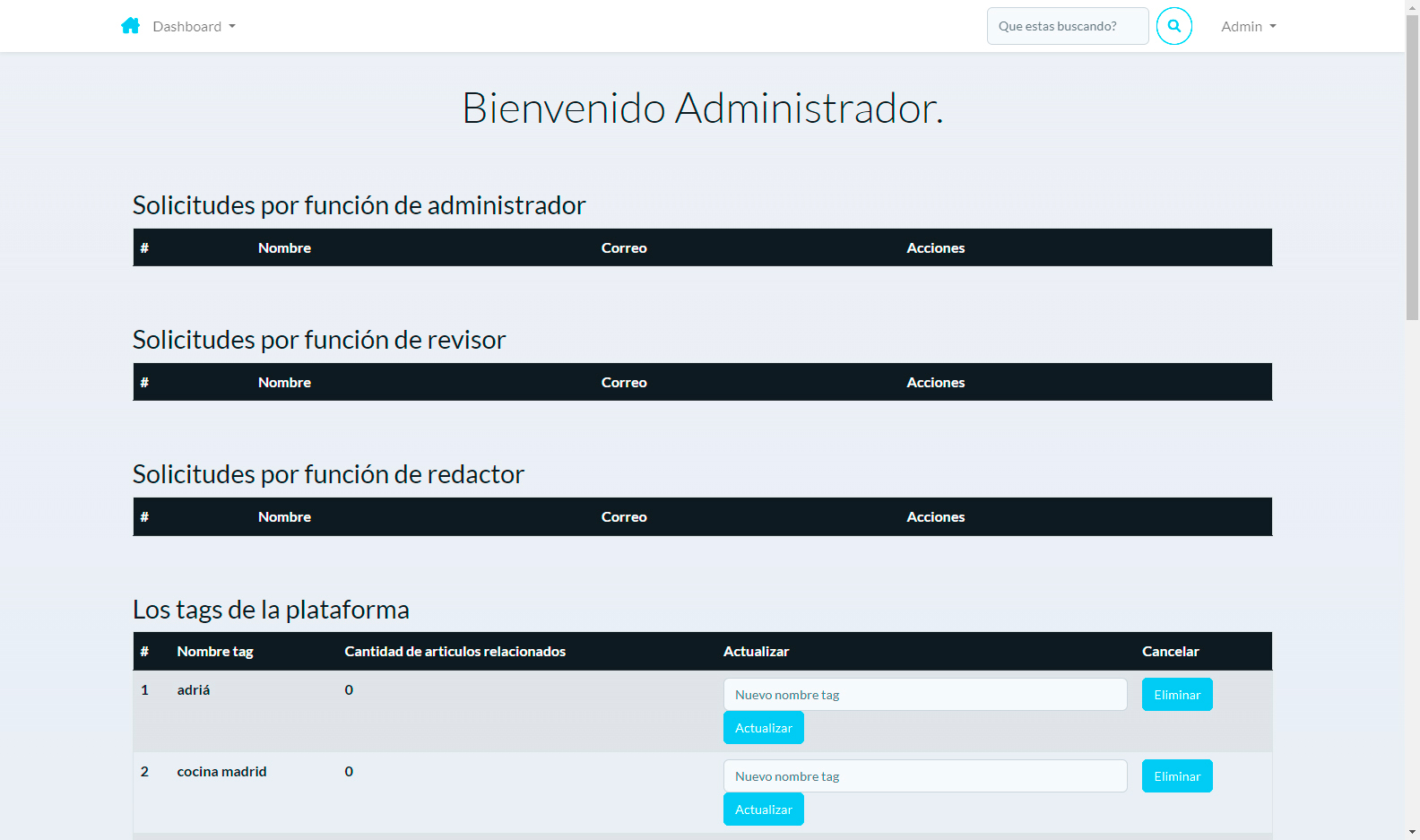Click 'Correo' header in administrador requests table

pyautogui.click(x=624, y=248)
